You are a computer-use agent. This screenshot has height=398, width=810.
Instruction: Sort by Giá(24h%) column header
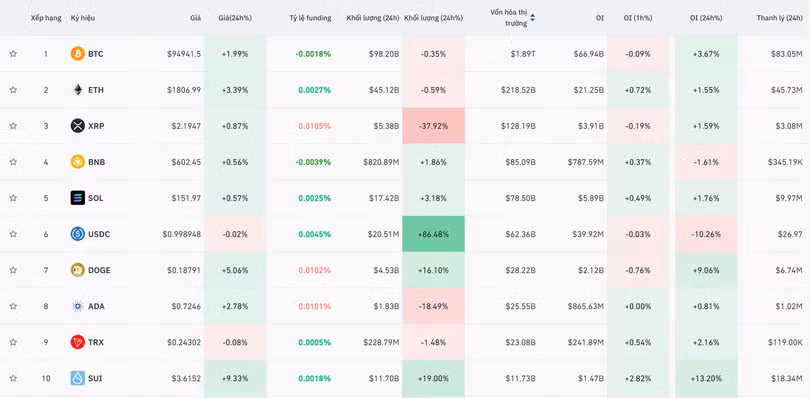235,18
